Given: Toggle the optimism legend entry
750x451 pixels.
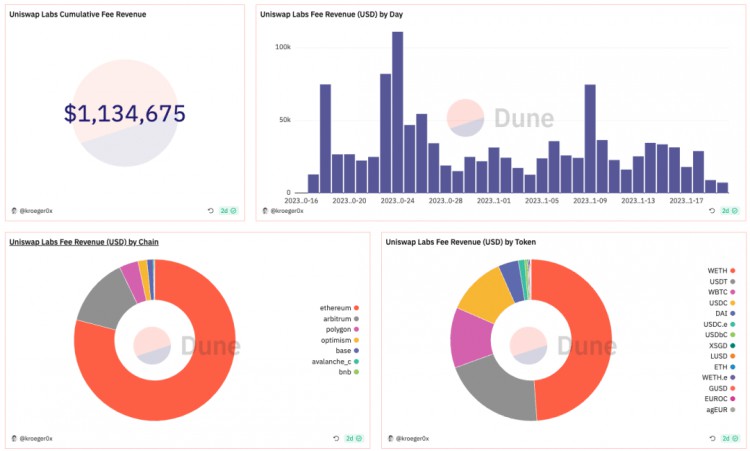Looking at the screenshot, I should (340, 340).
